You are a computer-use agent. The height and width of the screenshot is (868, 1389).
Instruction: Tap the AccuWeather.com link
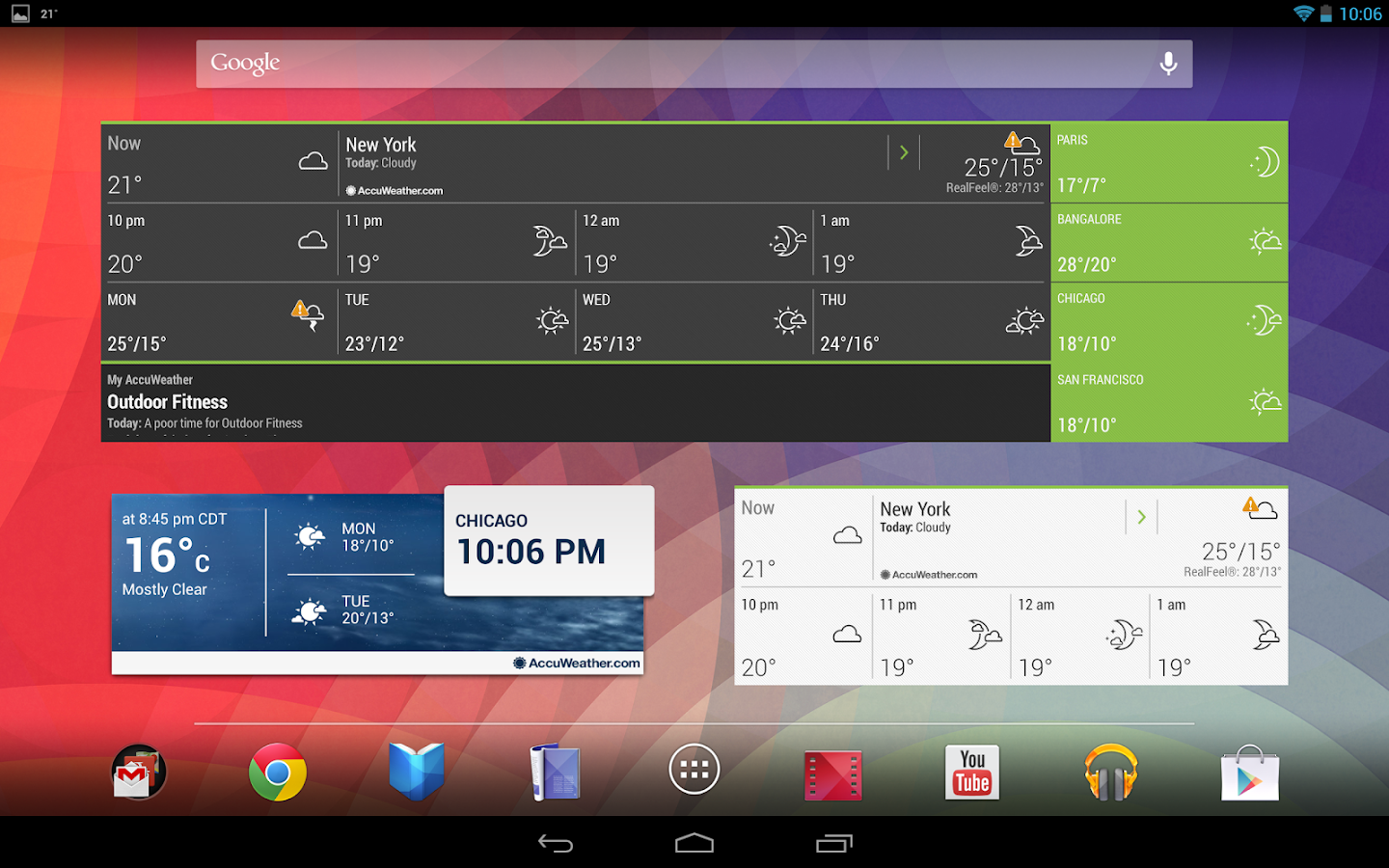tap(394, 190)
